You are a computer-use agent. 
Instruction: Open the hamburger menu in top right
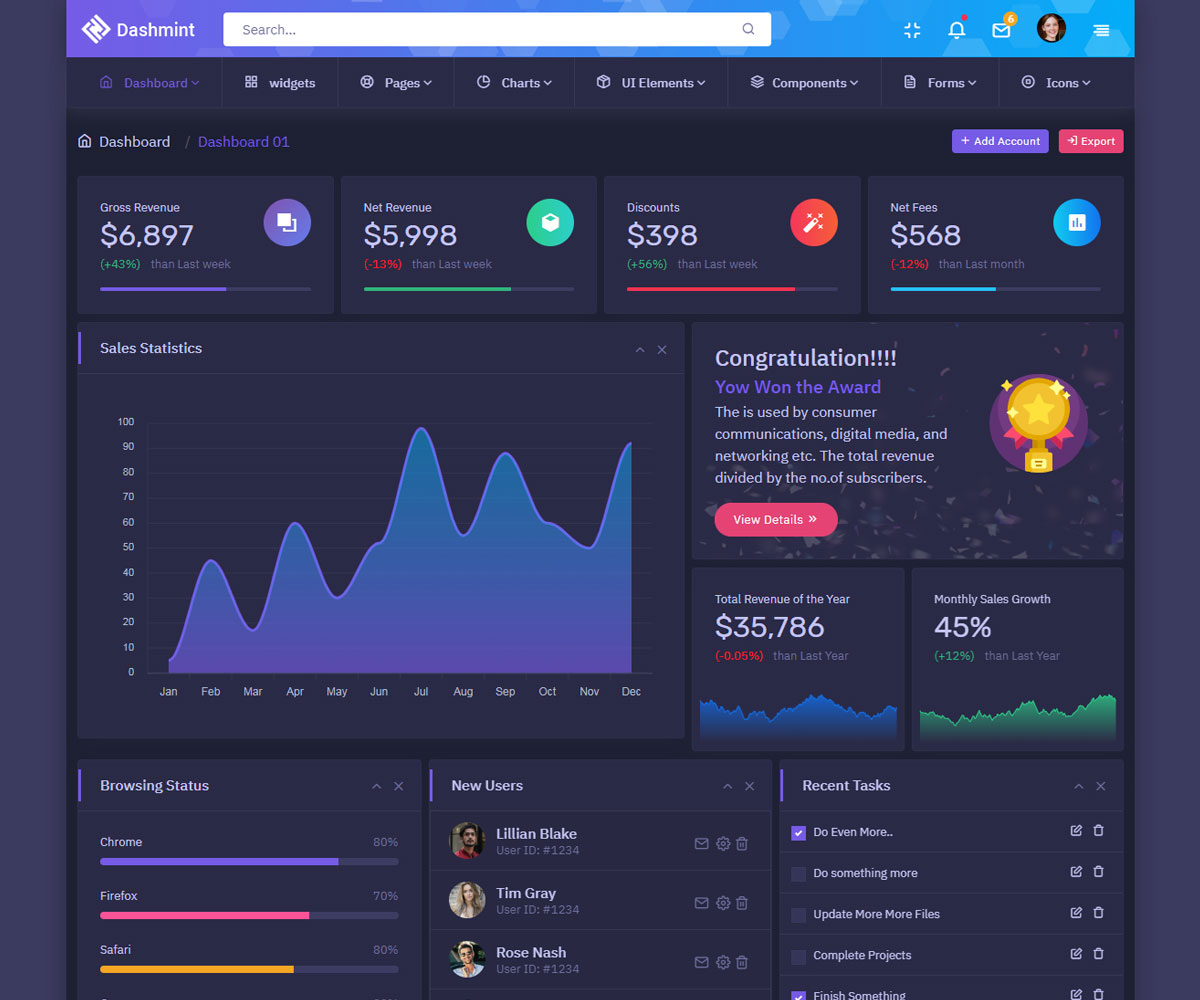1101,30
